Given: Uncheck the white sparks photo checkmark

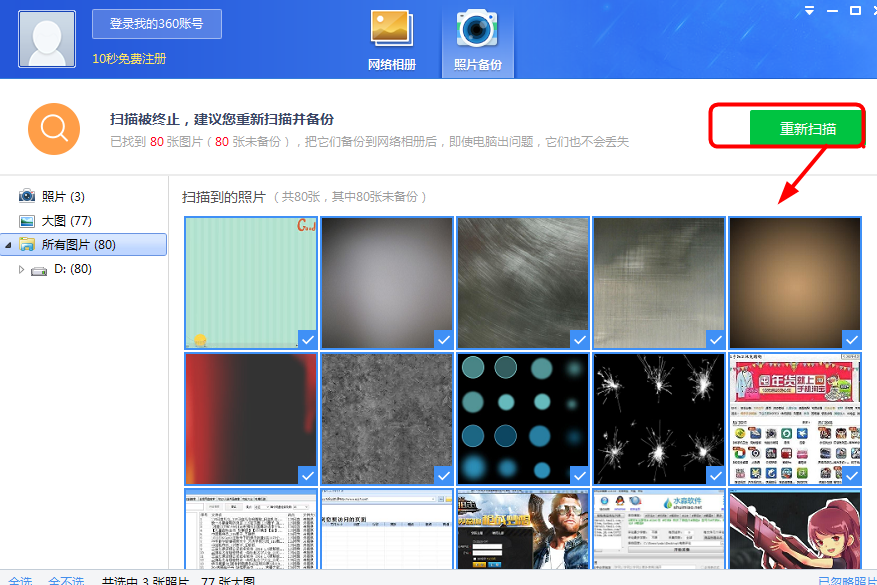Looking at the screenshot, I should point(715,475).
